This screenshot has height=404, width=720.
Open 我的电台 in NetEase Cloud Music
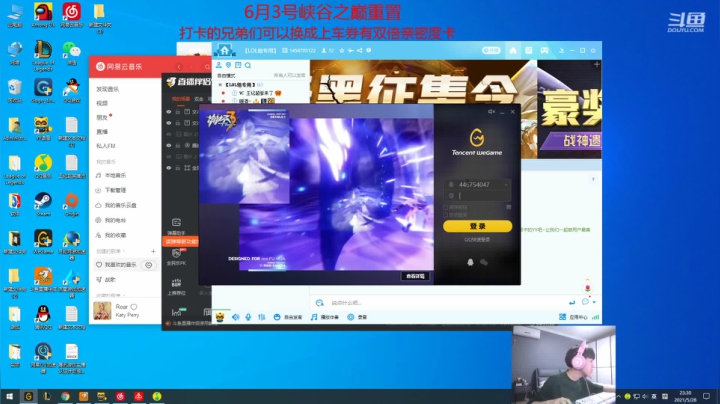tap(111, 220)
